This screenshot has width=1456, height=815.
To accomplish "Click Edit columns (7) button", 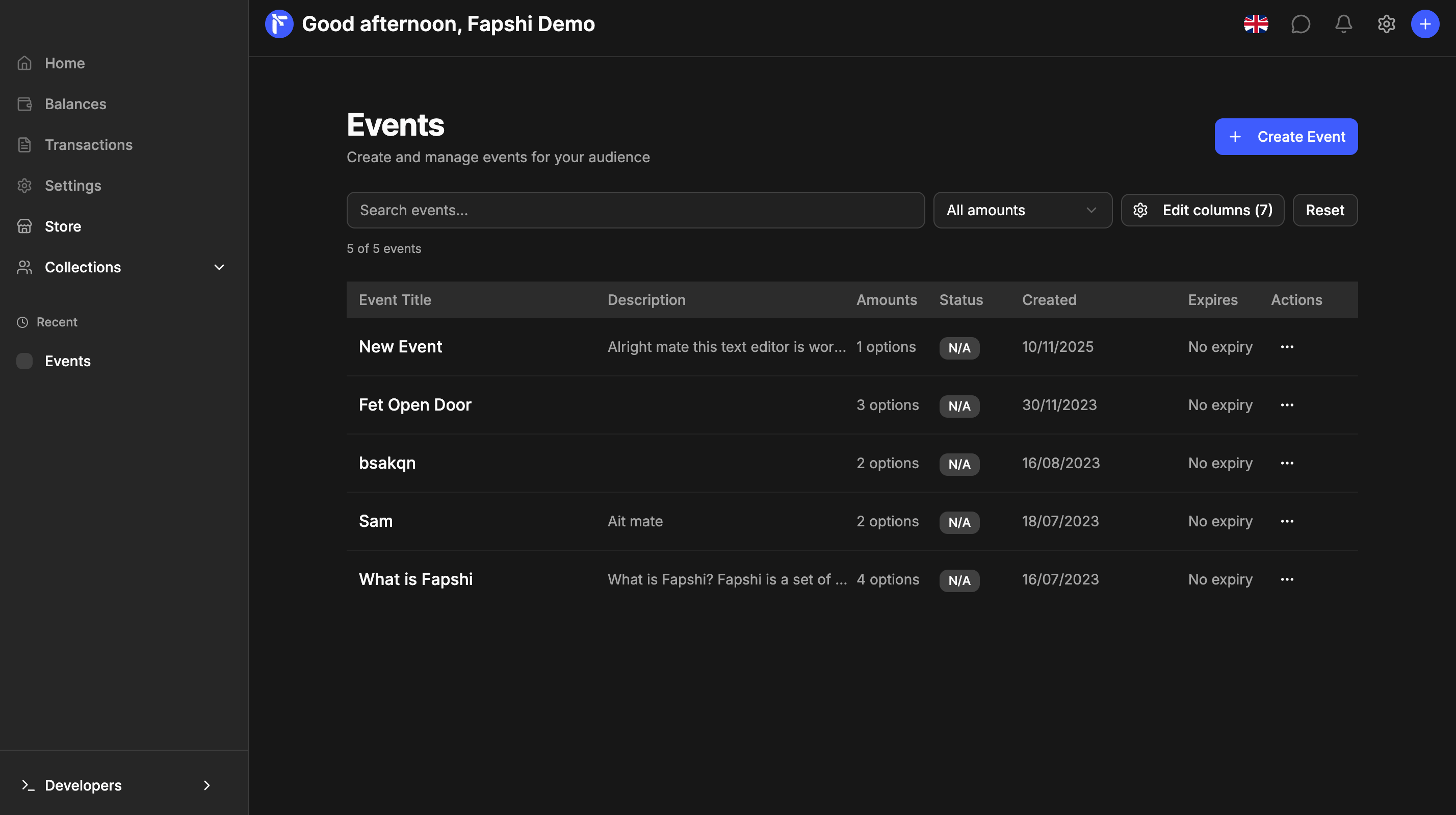I will tap(1202, 210).
